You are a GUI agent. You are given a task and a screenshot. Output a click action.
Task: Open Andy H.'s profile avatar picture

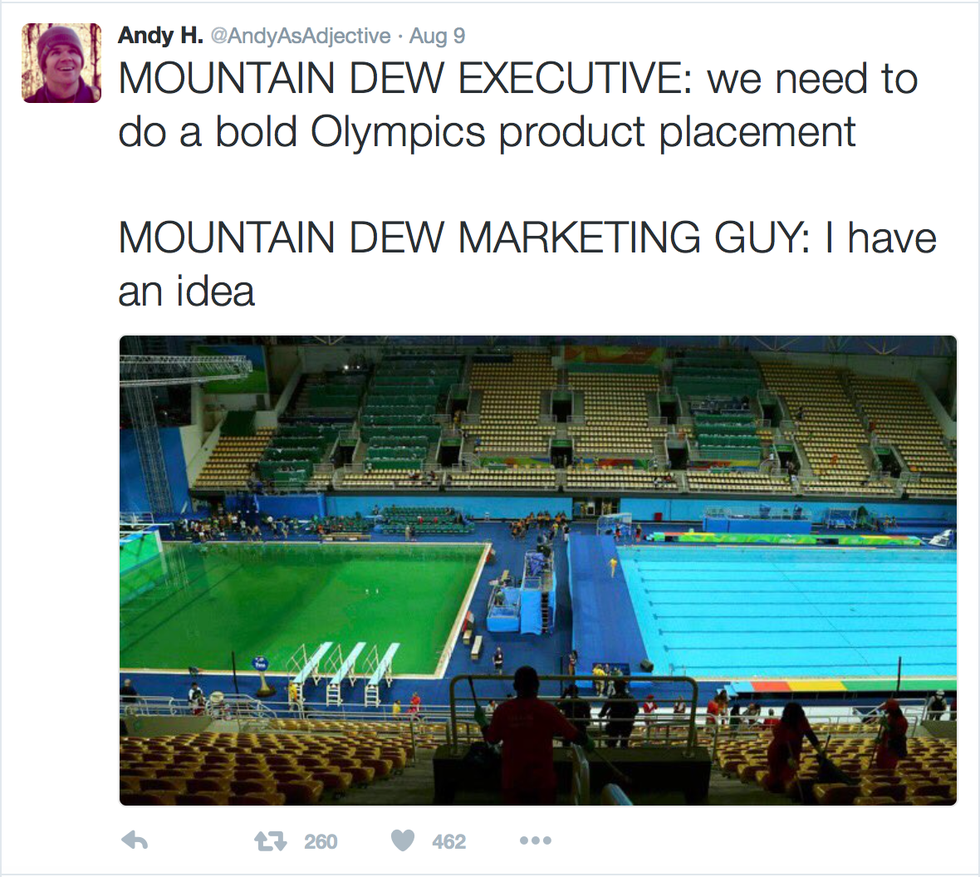(x=62, y=62)
